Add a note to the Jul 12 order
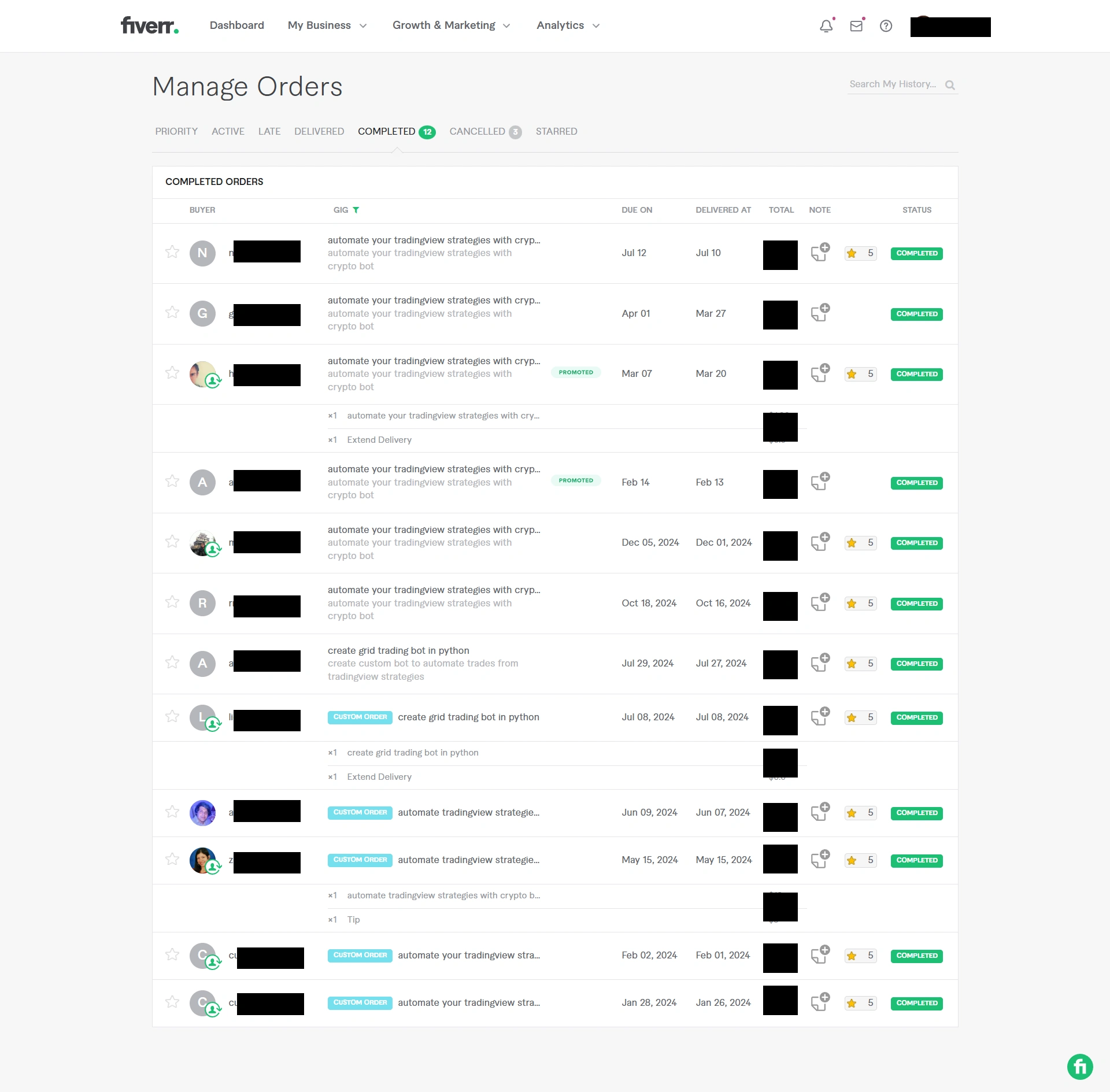 coord(820,252)
